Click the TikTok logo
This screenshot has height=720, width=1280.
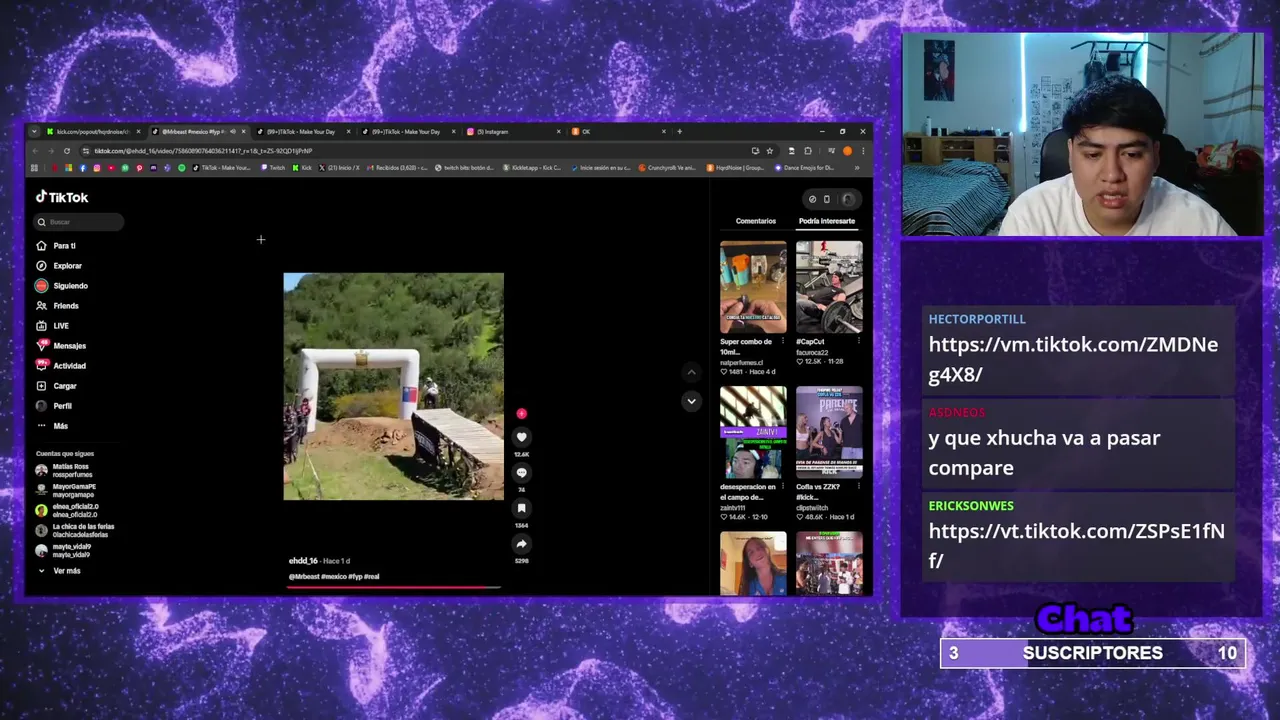pyautogui.click(x=62, y=197)
